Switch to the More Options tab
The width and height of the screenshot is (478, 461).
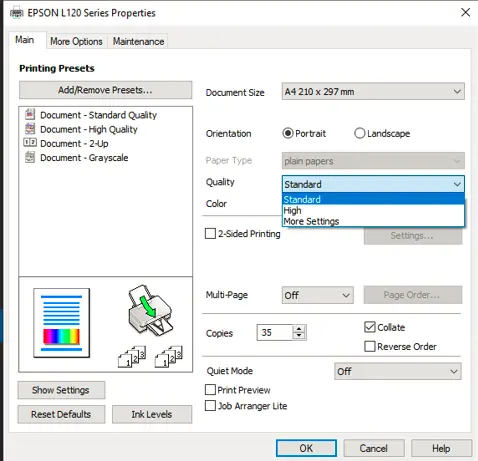coord(76,41)
